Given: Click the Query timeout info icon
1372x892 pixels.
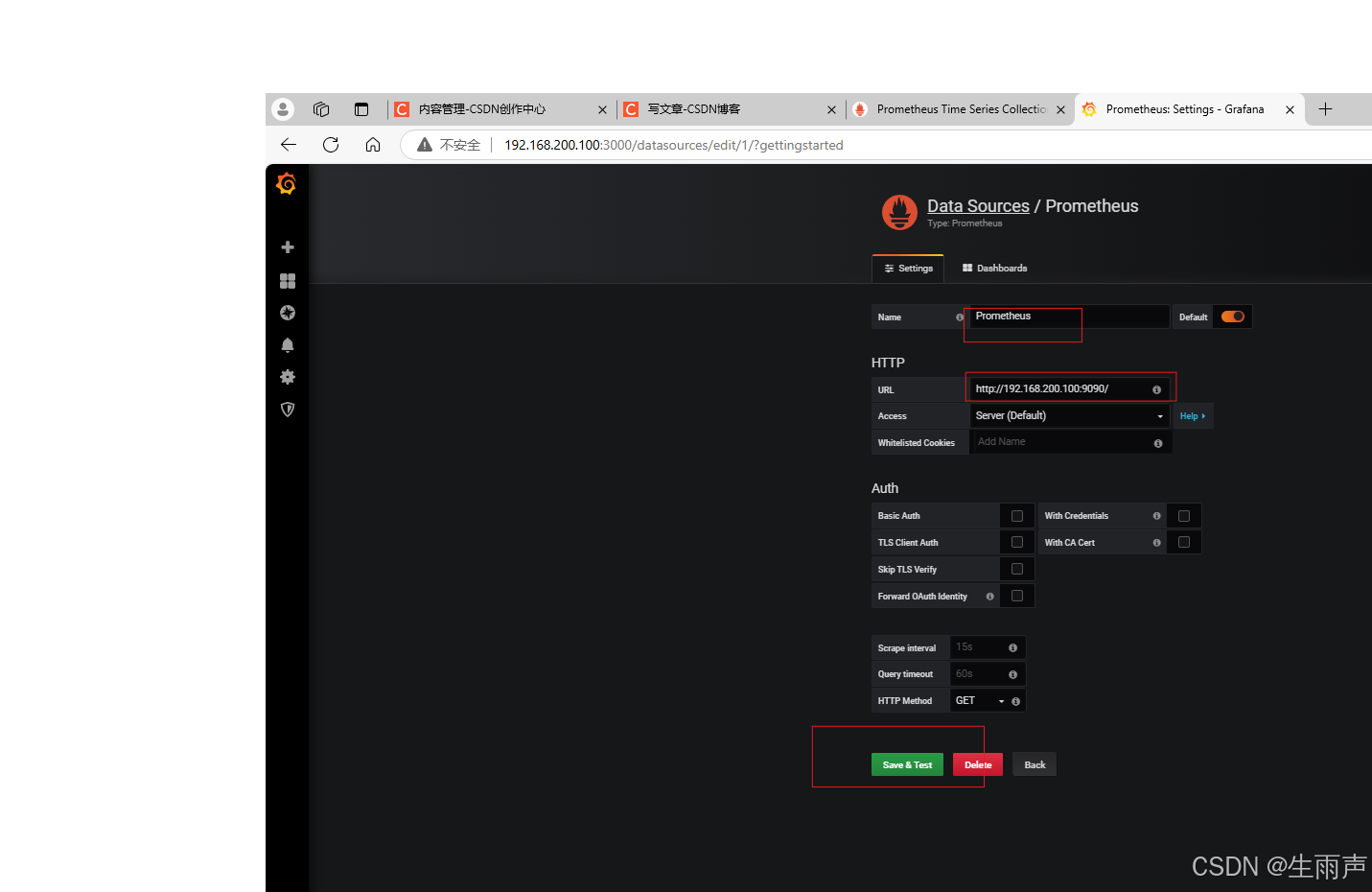Looking at the screenshot, I should tap(1012, 674).
